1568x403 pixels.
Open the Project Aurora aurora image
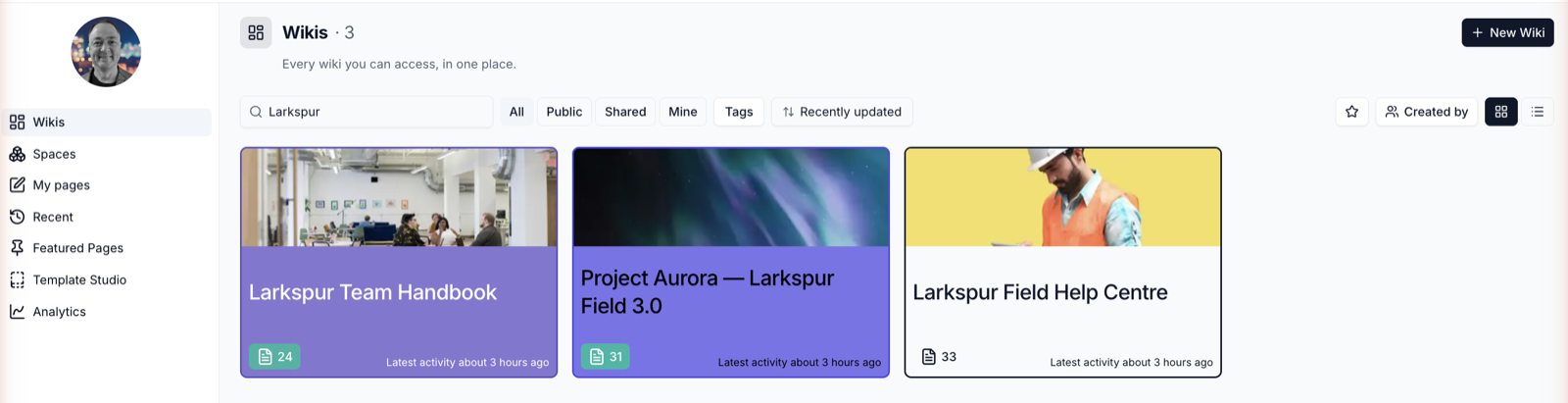click(731, 197)
